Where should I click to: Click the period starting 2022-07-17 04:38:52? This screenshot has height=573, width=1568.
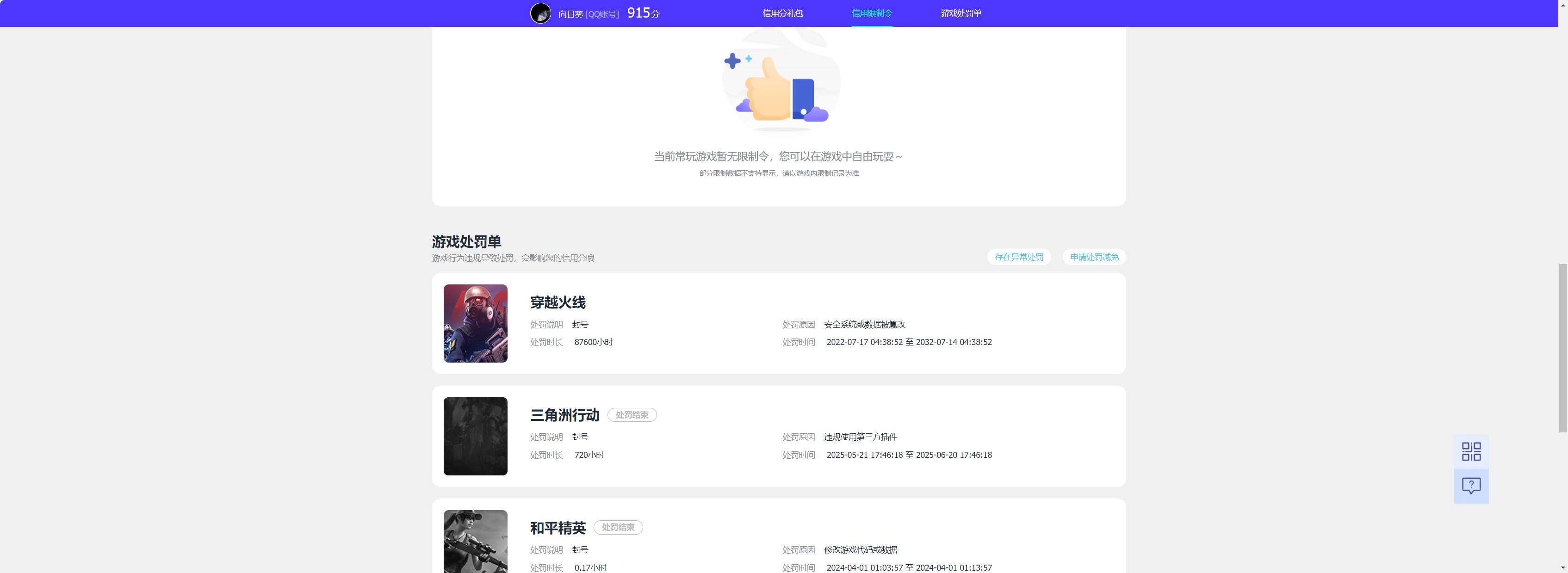click(x=909, y=343)
